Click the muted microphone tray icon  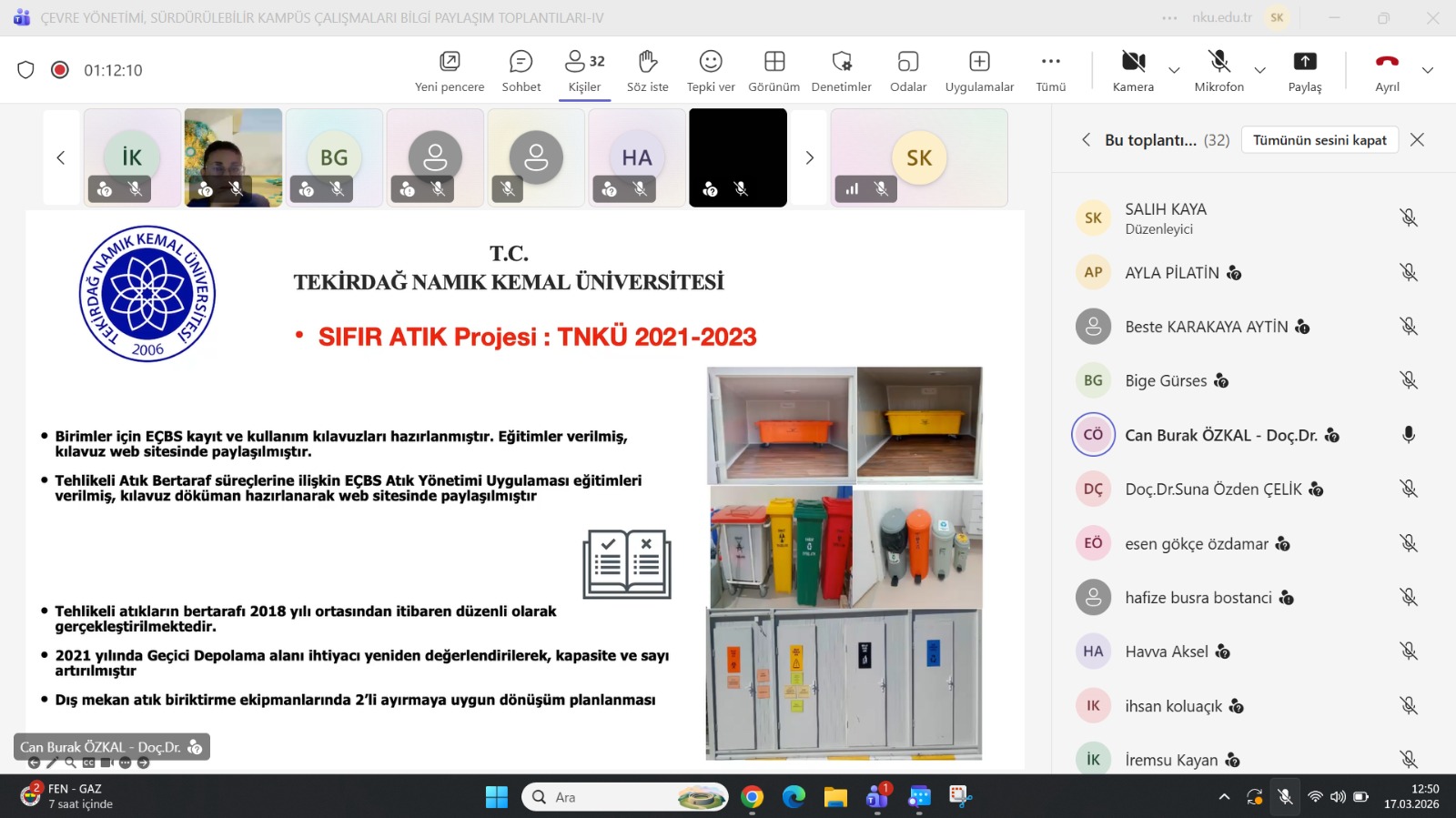pyautogui.click(x=1285, y=797)
